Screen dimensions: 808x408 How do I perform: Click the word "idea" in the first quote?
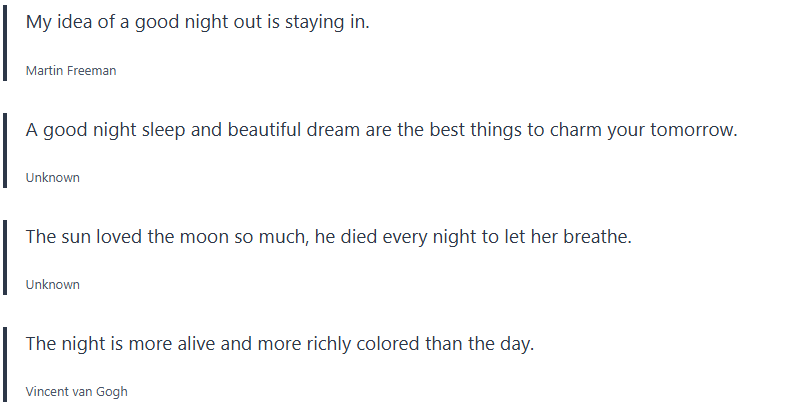click(x=77, y=22)
